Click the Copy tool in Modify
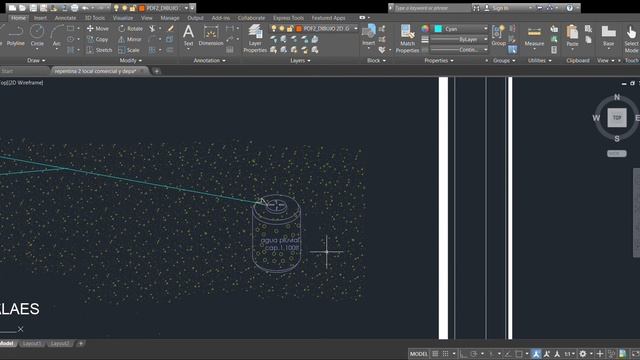The height and width of the screenshot is (360, 640). pos(98,39)
